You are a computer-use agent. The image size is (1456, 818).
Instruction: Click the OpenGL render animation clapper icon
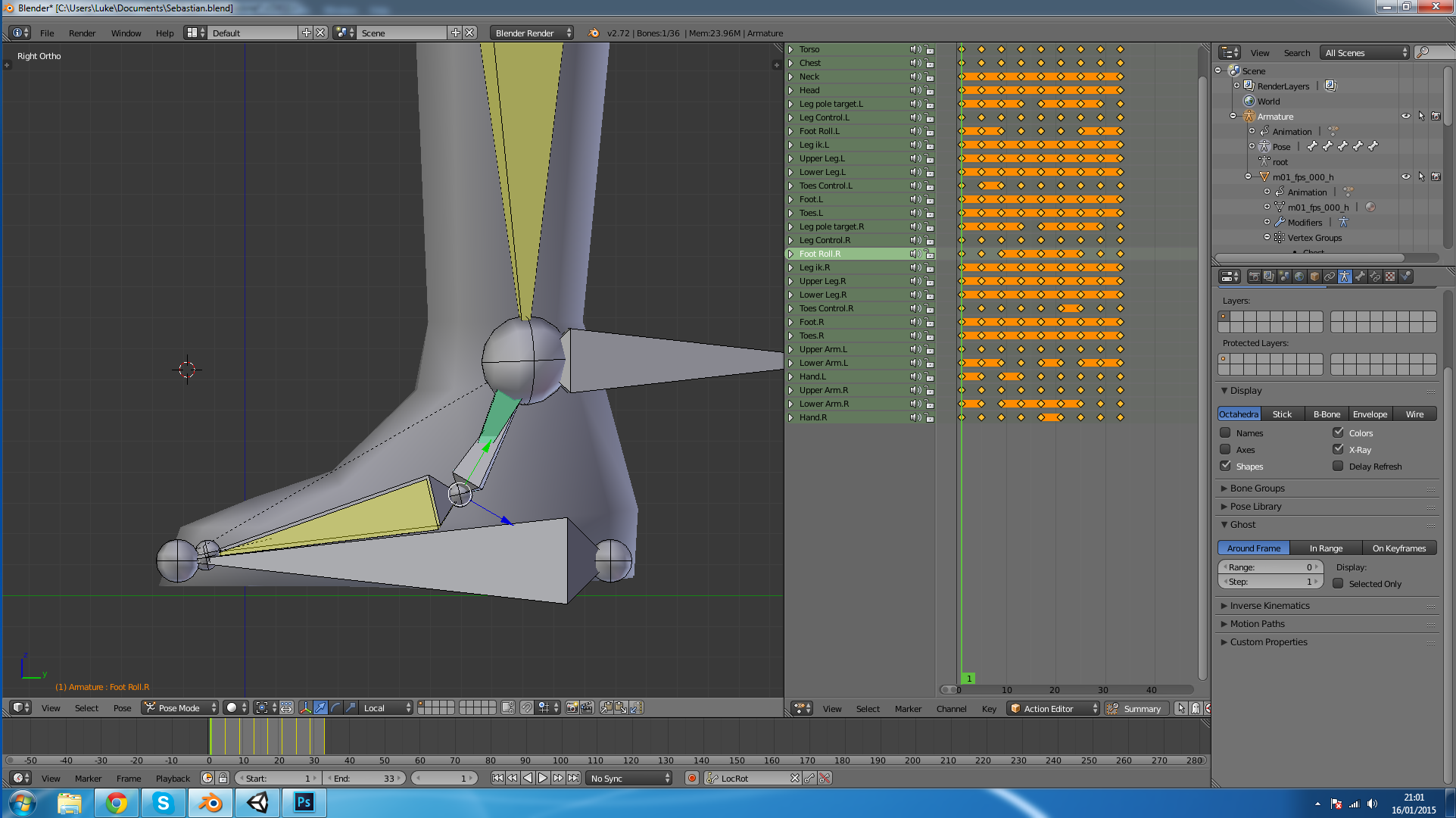pyautogui.click(x=587, y=707)
